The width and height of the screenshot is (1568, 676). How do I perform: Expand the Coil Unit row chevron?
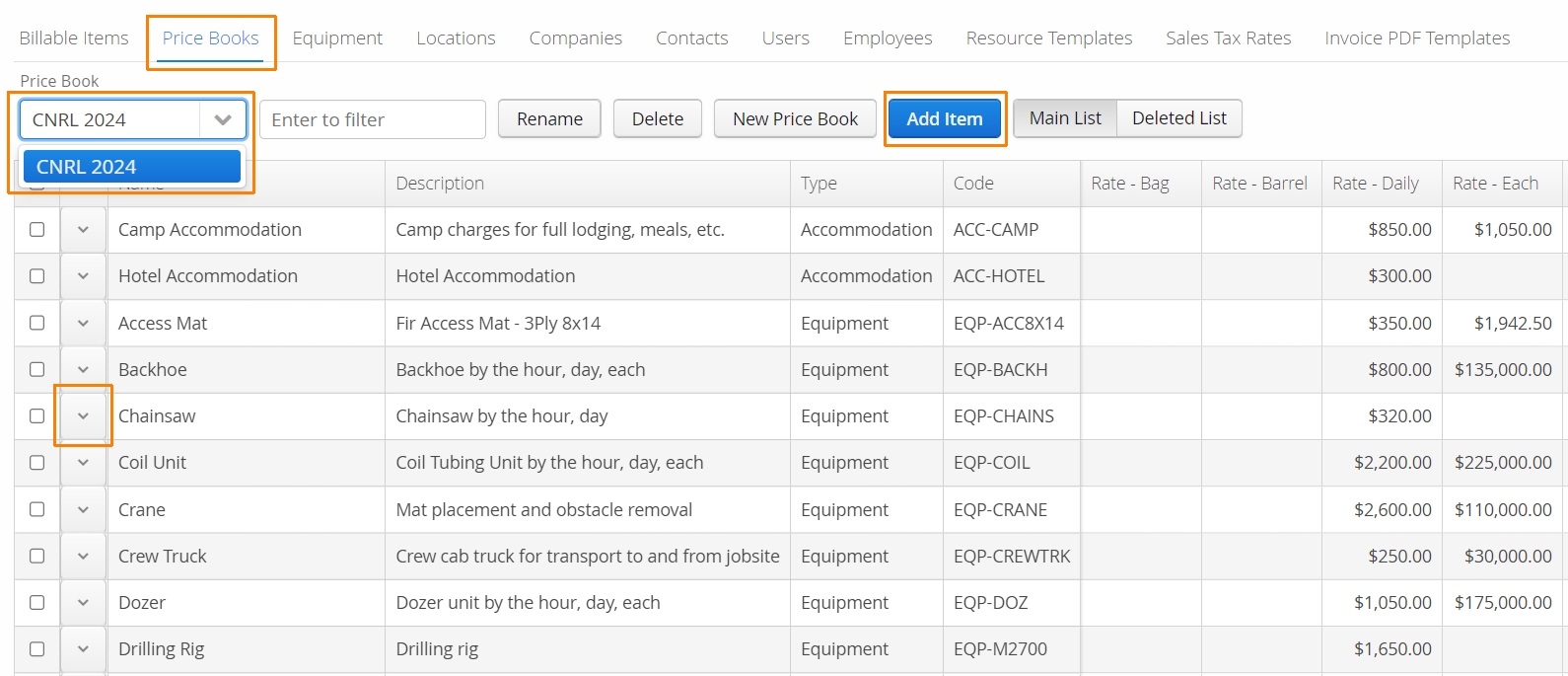(x=83, y=463)
